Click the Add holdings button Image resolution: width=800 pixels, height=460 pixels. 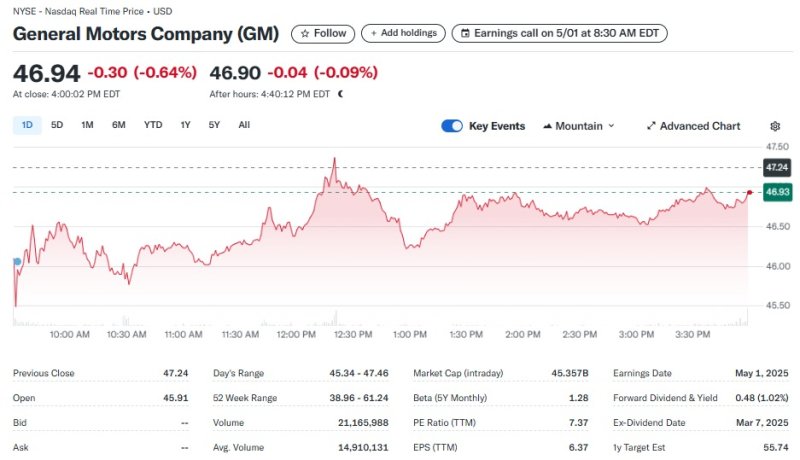point(403,33)
